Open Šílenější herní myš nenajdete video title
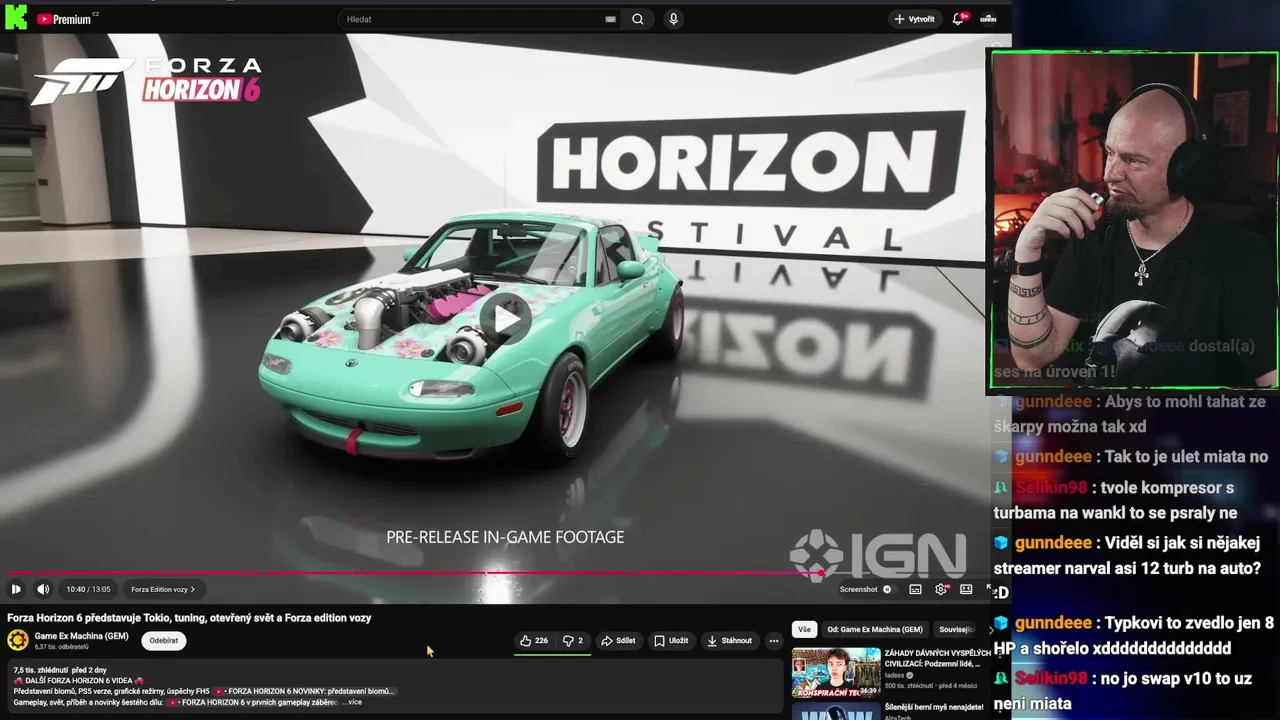Screen dimensions: 1280x720 [x=934, y=707]
